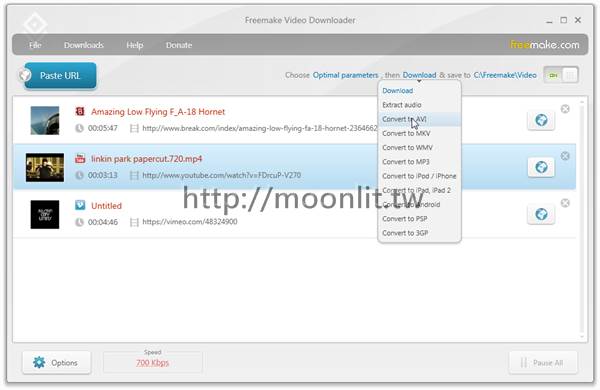600x390 pixels.
Task: Maximize the Freemake Video Downloader window
Action: point(564,20)
